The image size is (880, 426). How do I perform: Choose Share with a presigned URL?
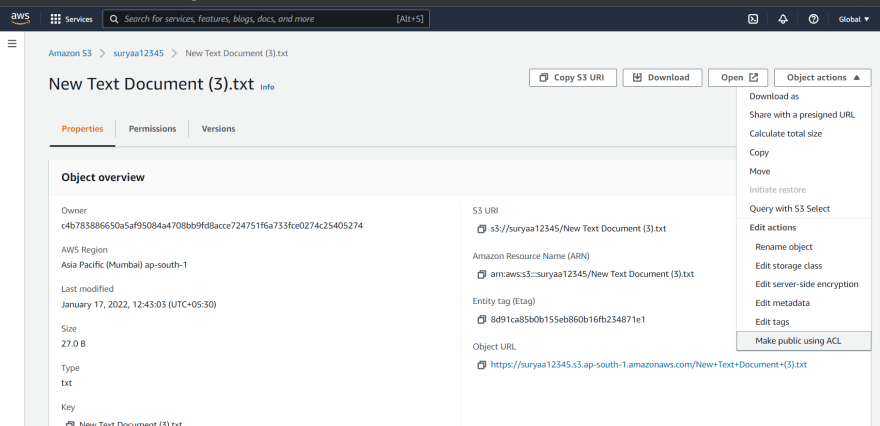coord(804,115)
